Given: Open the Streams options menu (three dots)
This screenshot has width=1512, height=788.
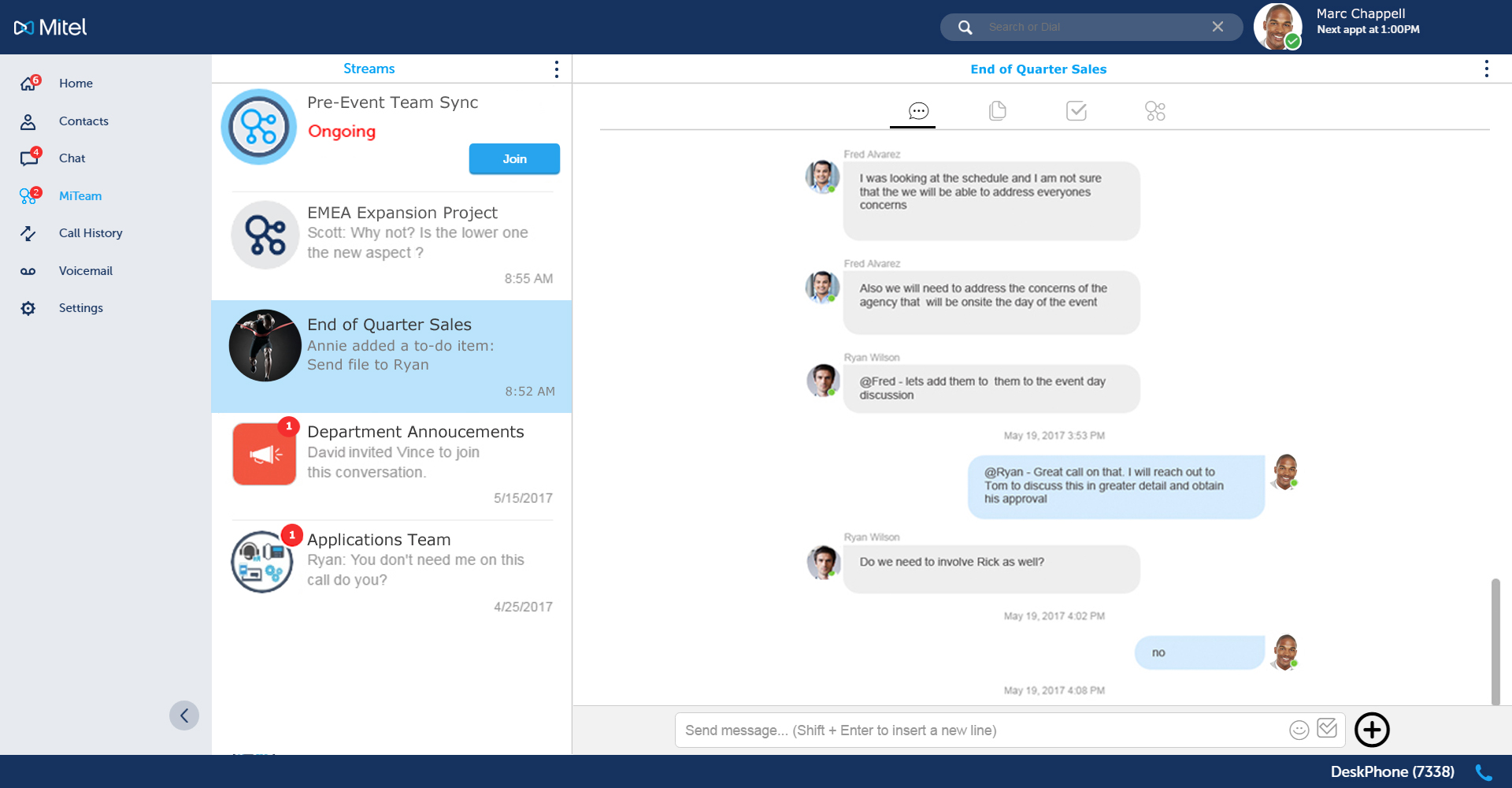Looking at the screenshot, I should click(556, 69).
